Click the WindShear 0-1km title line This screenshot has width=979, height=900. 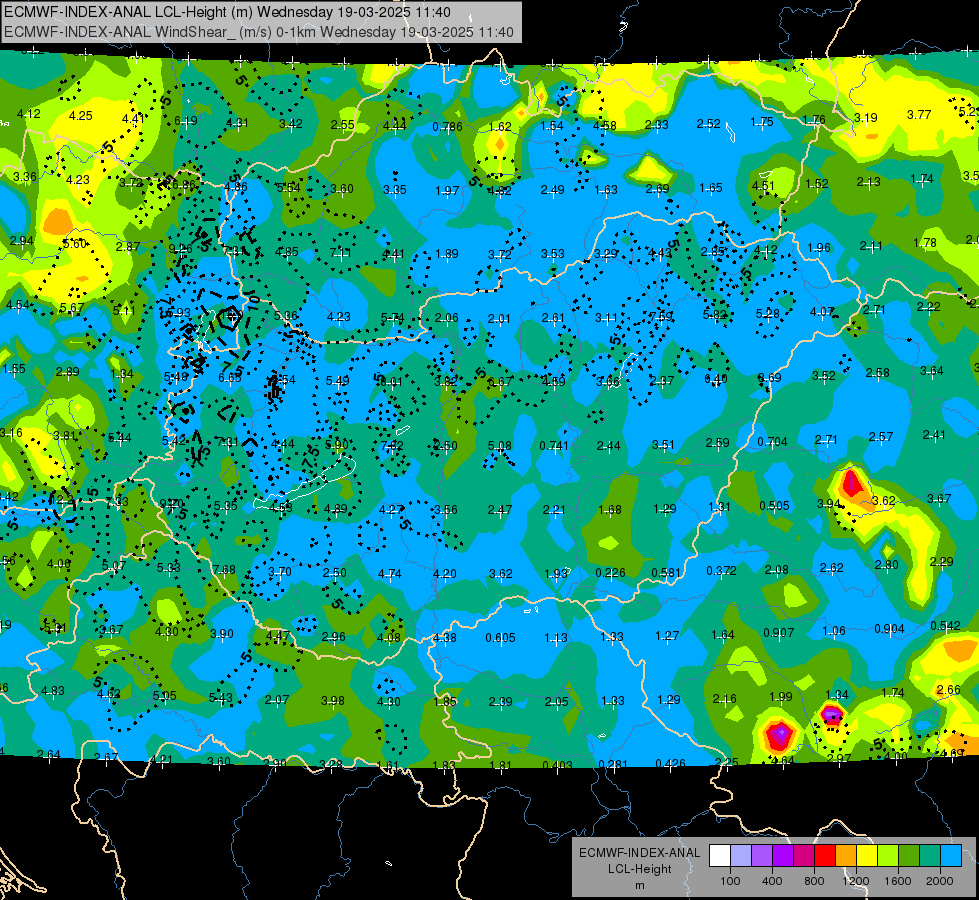258,32
